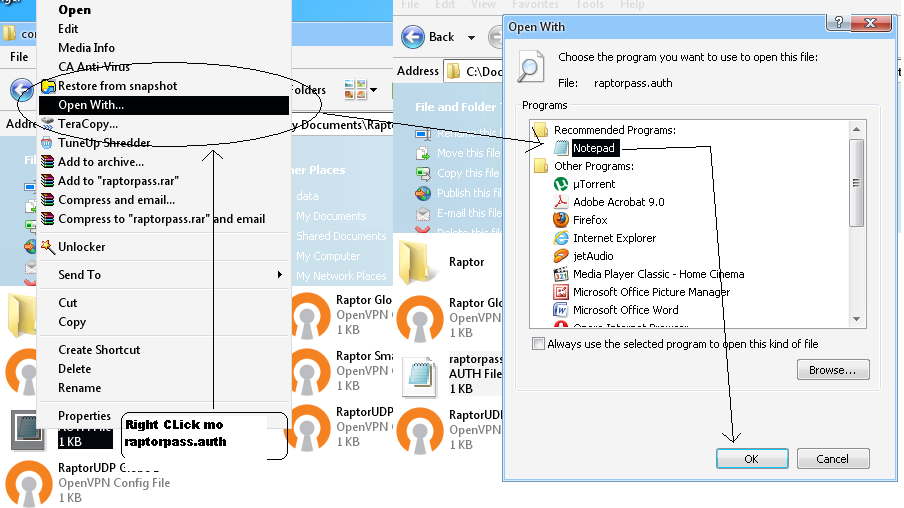This screenshot has width=904, height=508.
Task: Select Microsoft Office Picture Manager icon
Action: [x=561, y=292]
